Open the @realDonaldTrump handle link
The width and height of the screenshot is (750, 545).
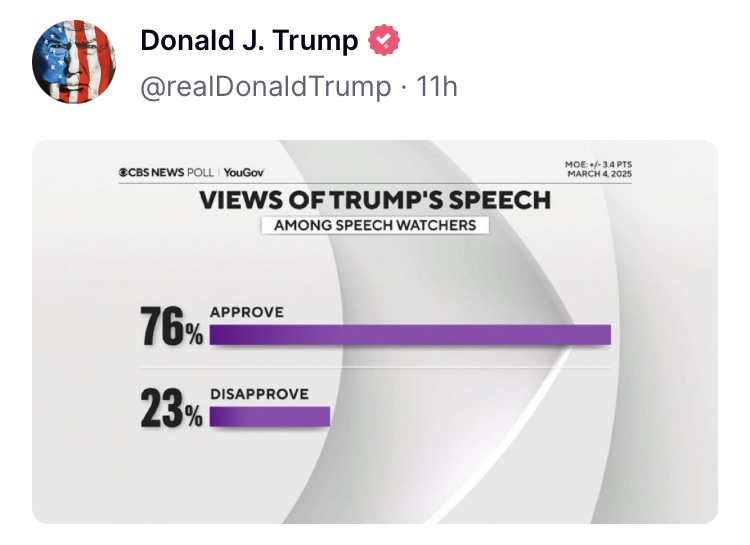point(265,87)
